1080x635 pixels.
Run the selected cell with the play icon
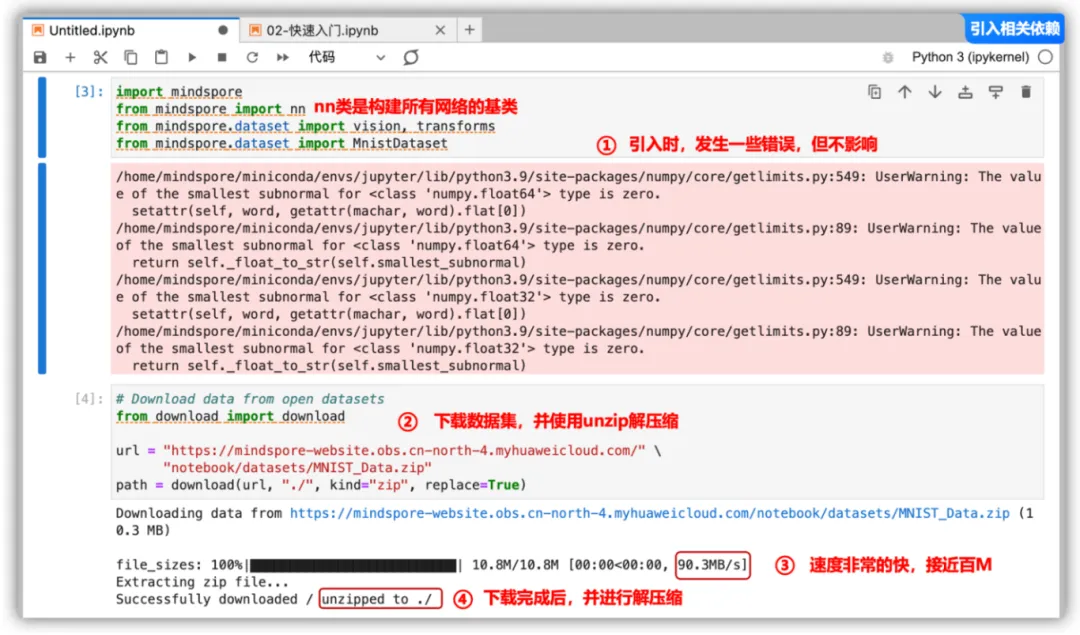point(191,57)
